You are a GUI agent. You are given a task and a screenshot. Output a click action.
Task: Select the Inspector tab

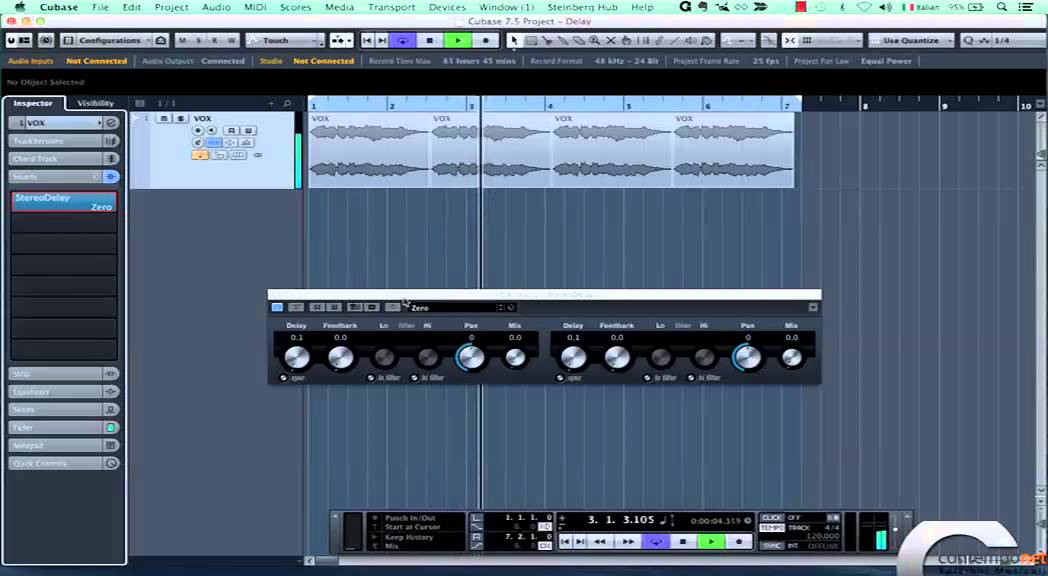tap(33, 104)
